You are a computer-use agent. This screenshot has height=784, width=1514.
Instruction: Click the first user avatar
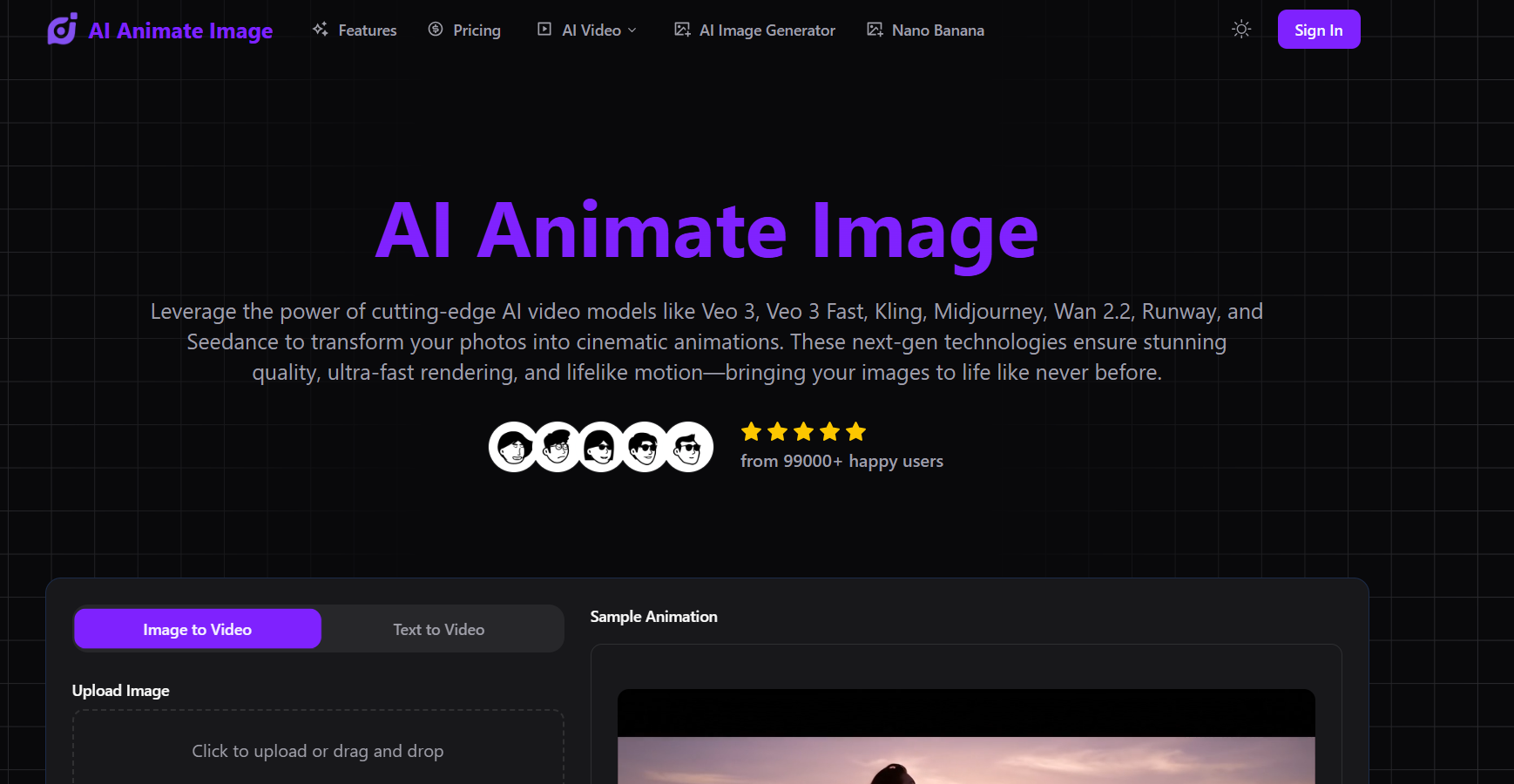[x=514, y=447]
